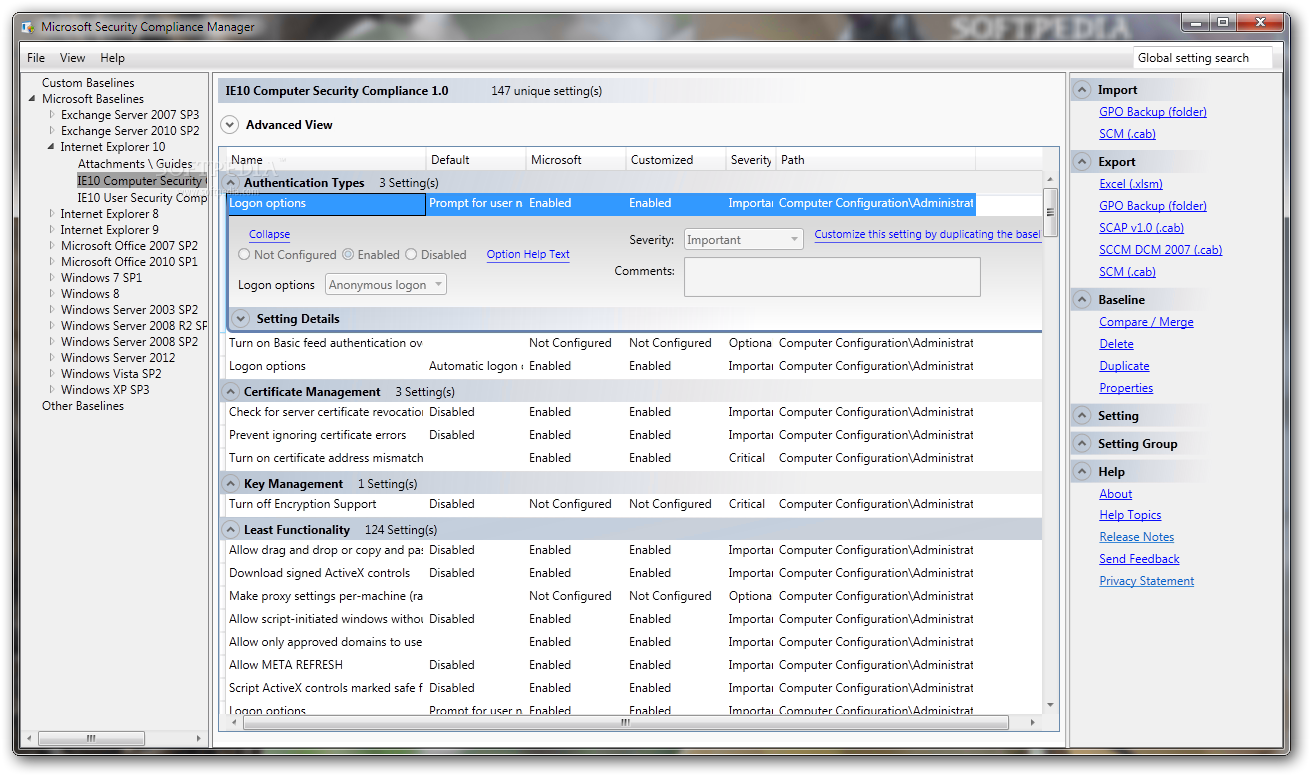Click the About link
Viewport: 1311px width, 776px height.
tap(1116, 494)
